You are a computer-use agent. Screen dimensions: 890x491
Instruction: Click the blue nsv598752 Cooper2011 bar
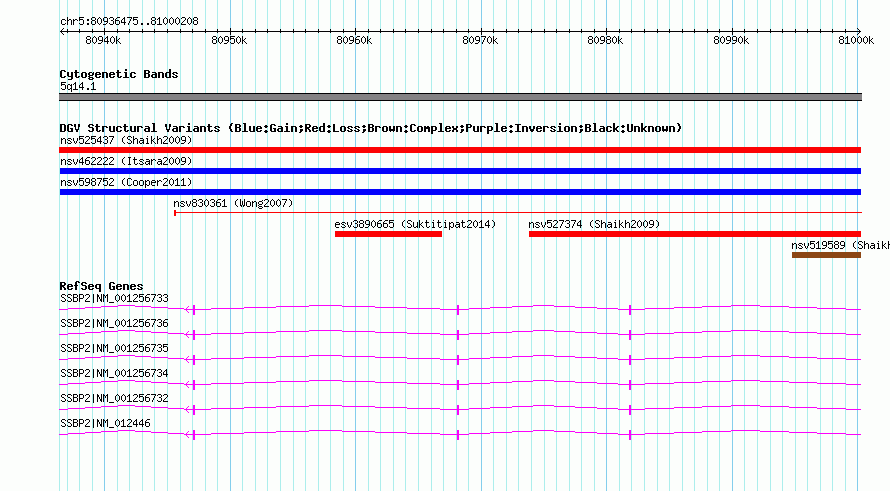(x=460, y=192)
